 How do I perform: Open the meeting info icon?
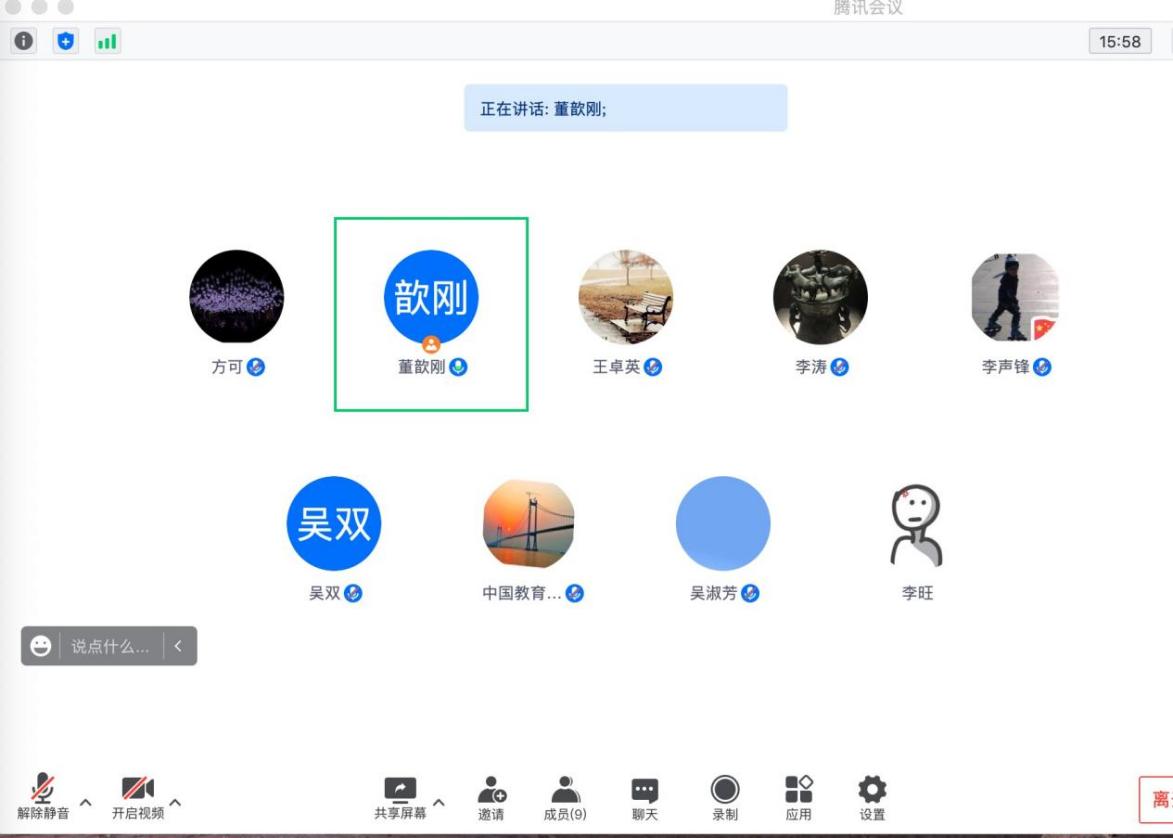(23, 42)
